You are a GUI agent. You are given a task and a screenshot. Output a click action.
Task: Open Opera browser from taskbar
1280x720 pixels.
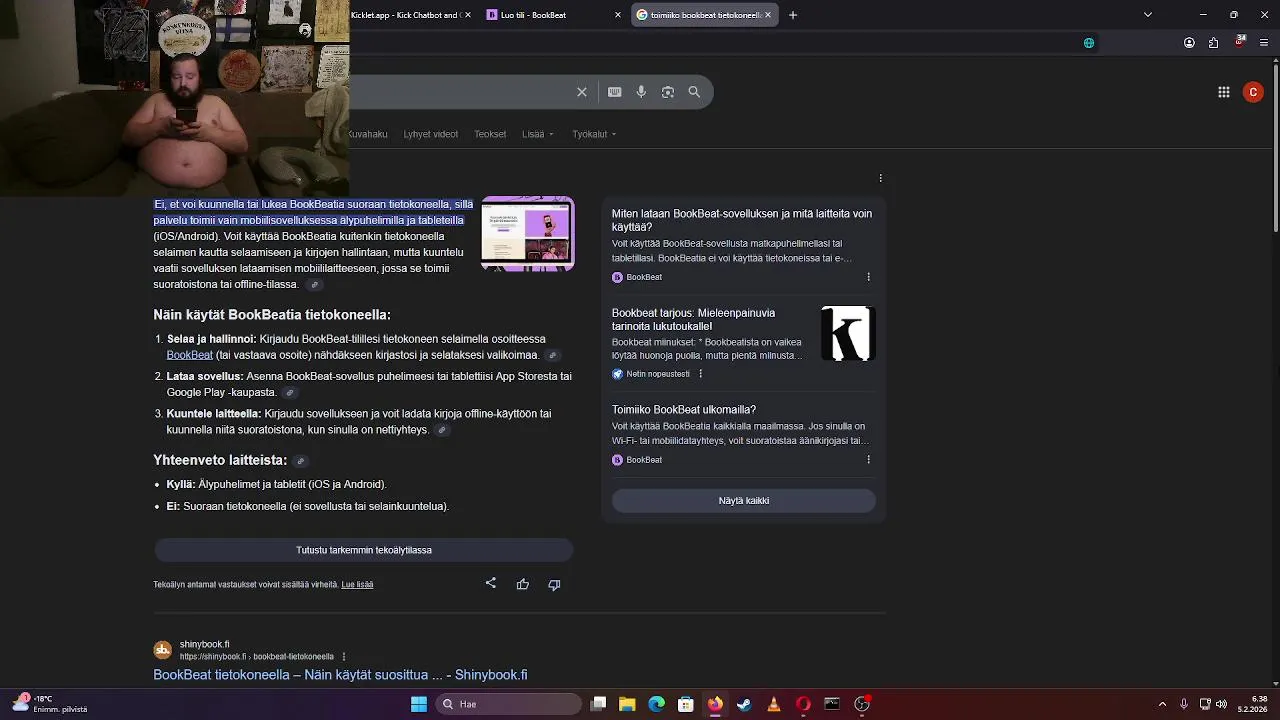803,704
